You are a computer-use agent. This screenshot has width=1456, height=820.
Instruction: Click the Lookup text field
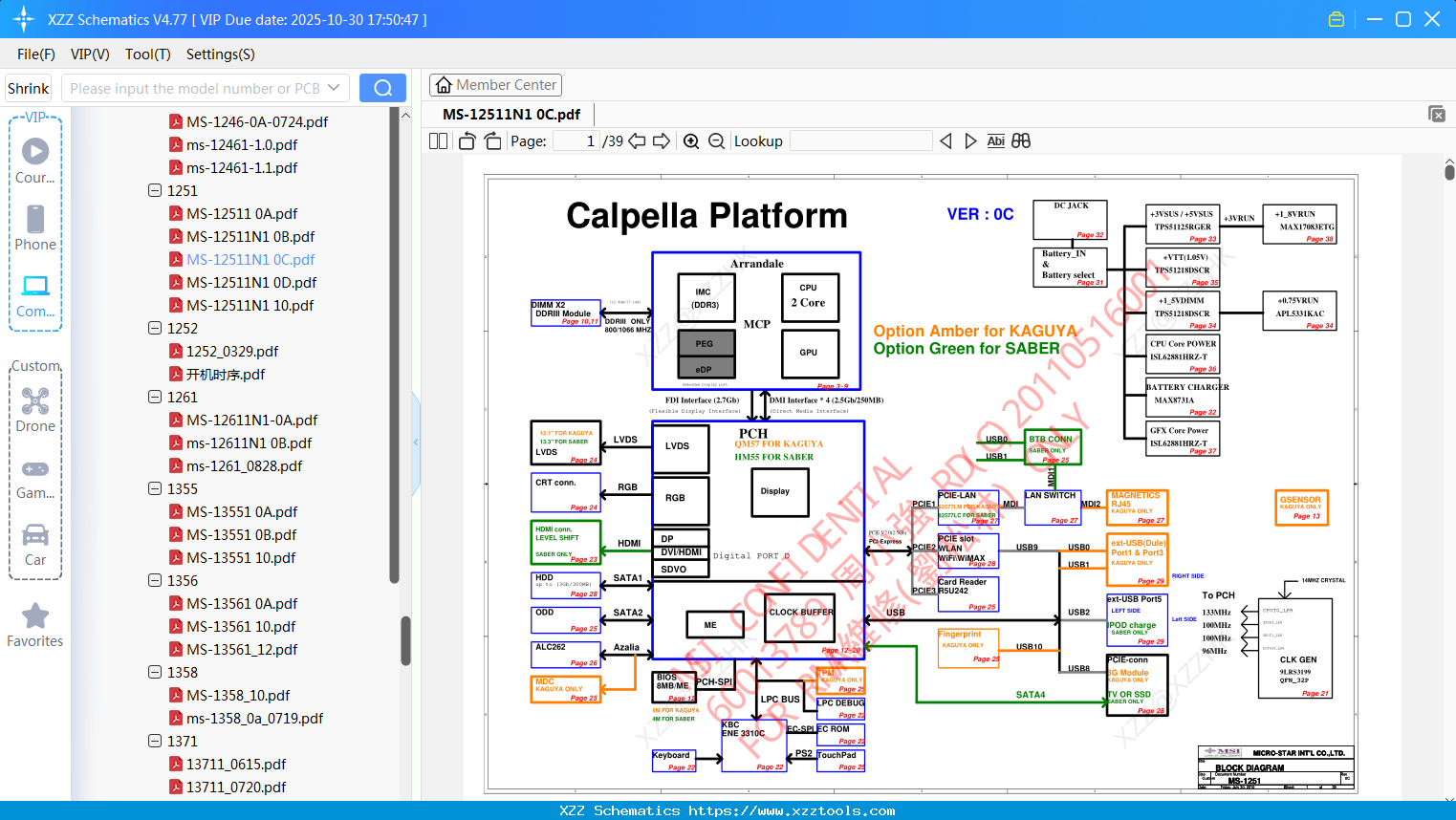point(860,140)
